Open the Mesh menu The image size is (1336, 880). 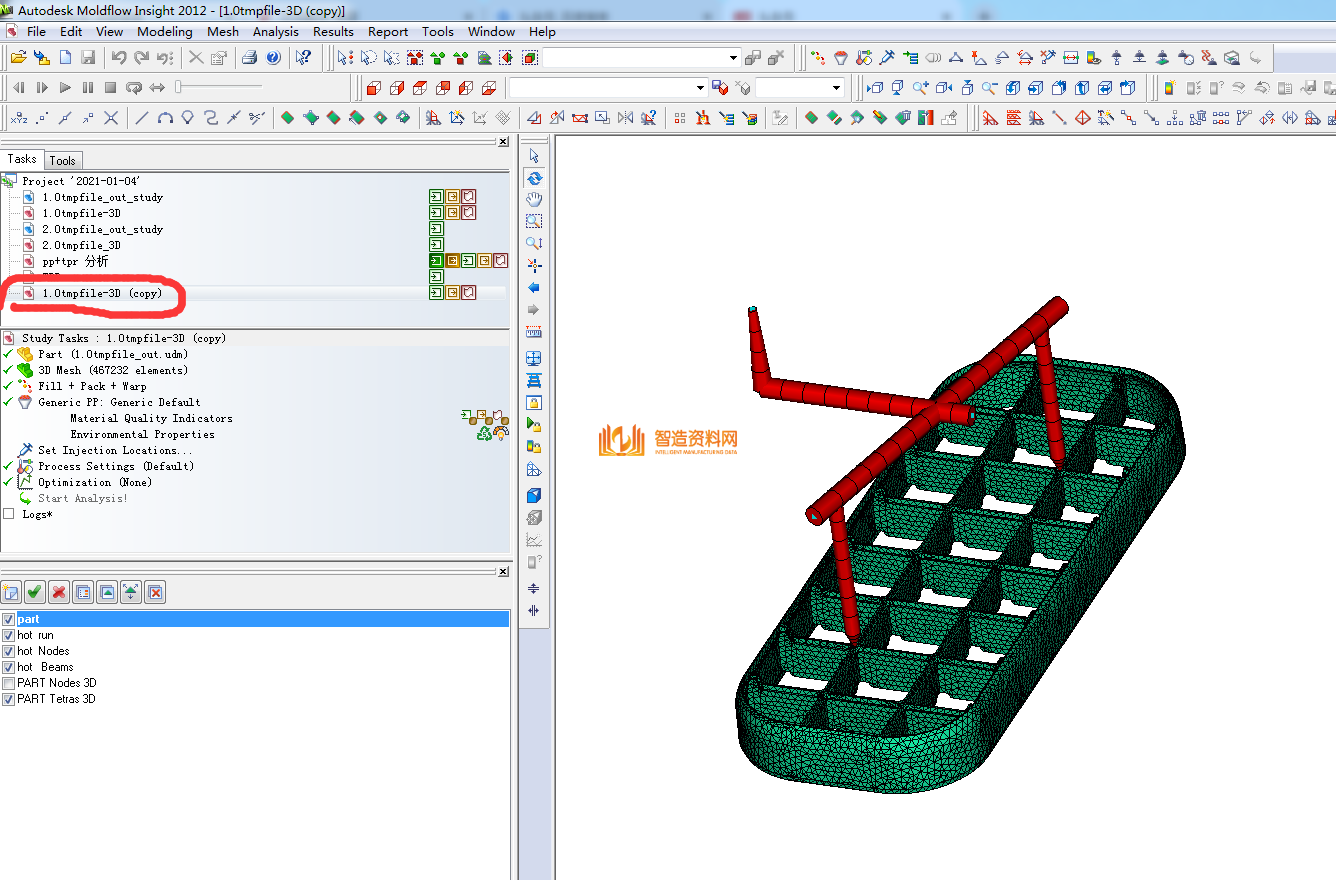(222, 31)
